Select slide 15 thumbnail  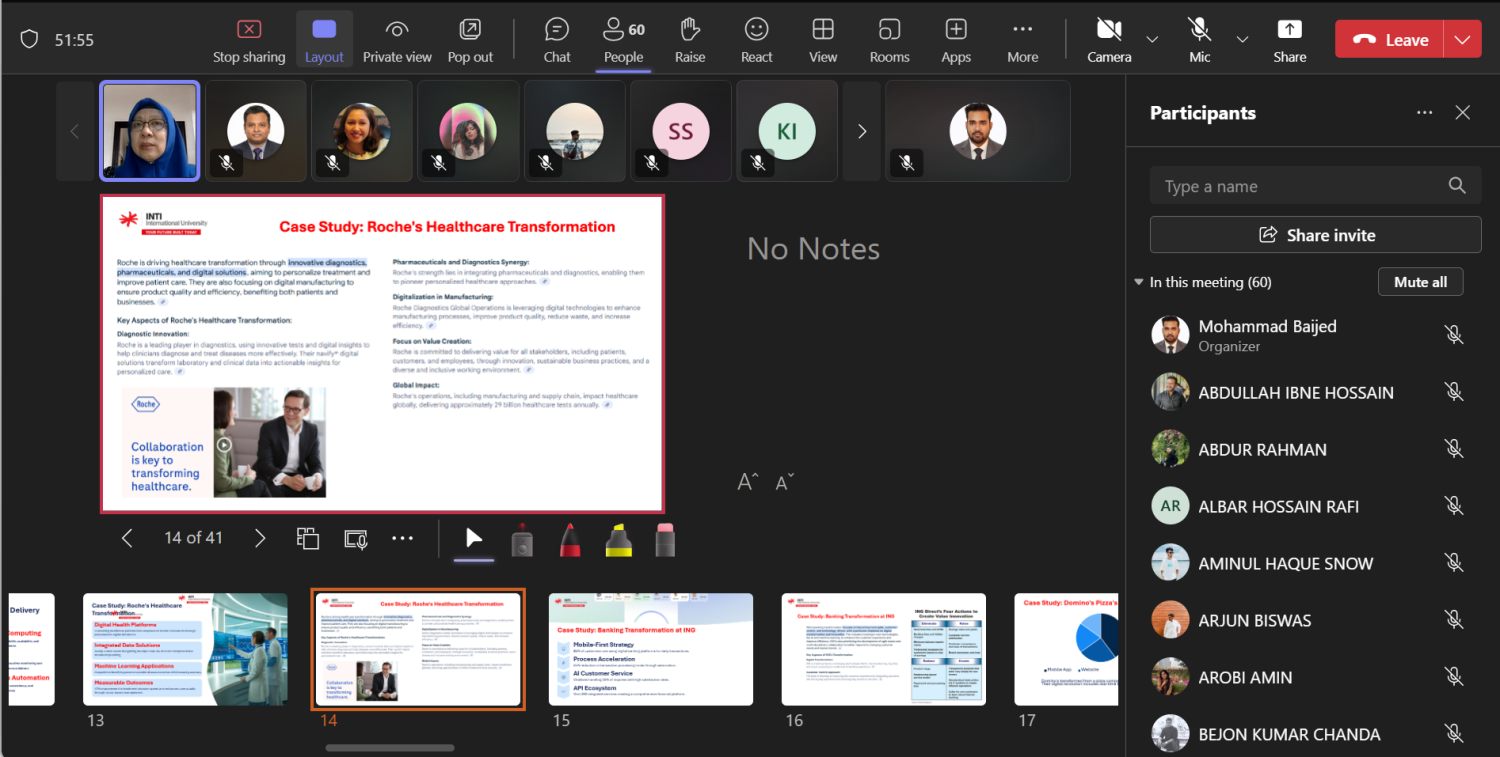pos(651,649)
